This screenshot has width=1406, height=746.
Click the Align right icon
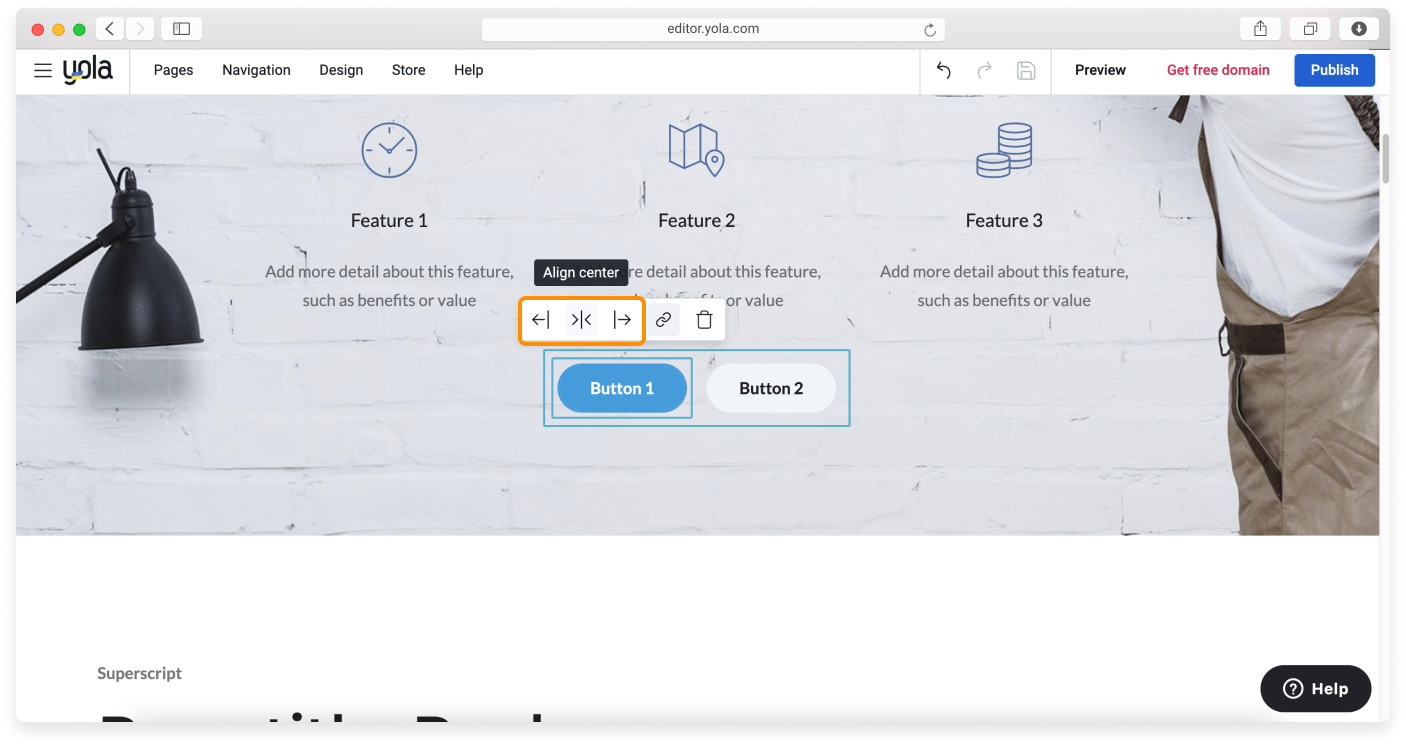[x=622, y=320]
